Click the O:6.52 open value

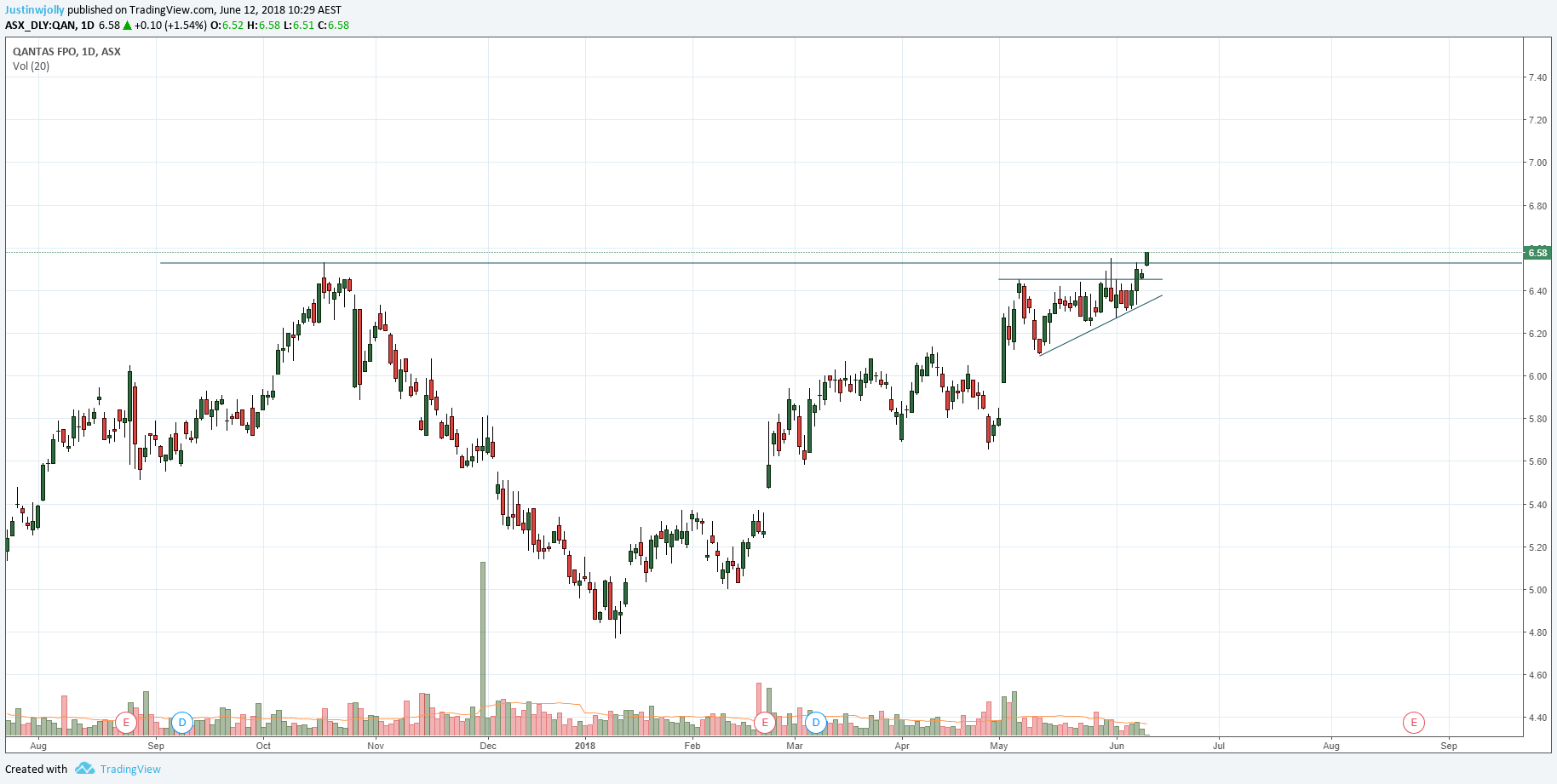[227, 26]
